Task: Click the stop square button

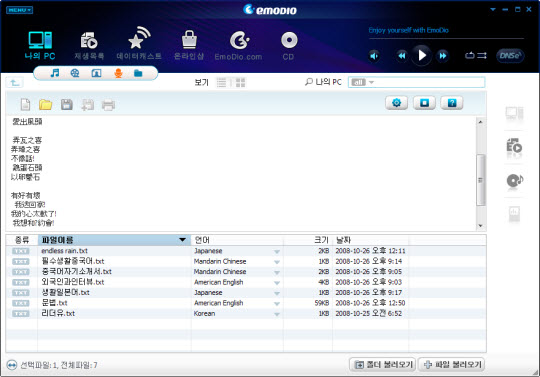Action: [424, 103]
